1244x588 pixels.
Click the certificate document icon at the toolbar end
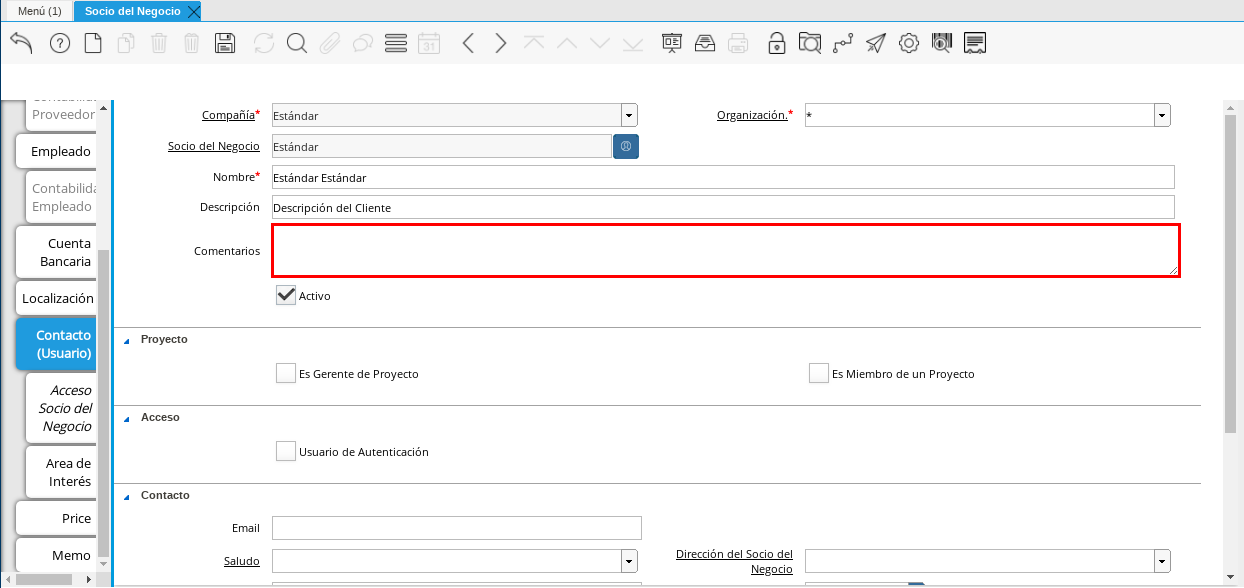pyautogui.click(x=976, y=43)
